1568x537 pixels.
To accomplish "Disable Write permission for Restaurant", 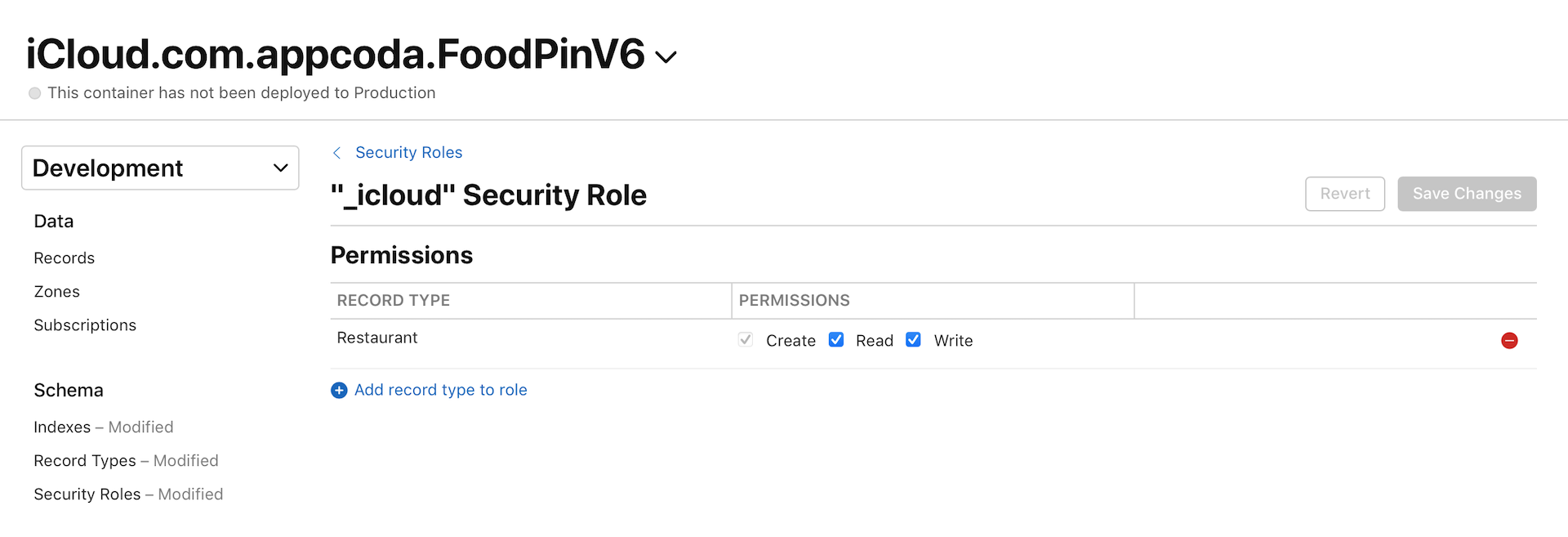I will (913, 339).
